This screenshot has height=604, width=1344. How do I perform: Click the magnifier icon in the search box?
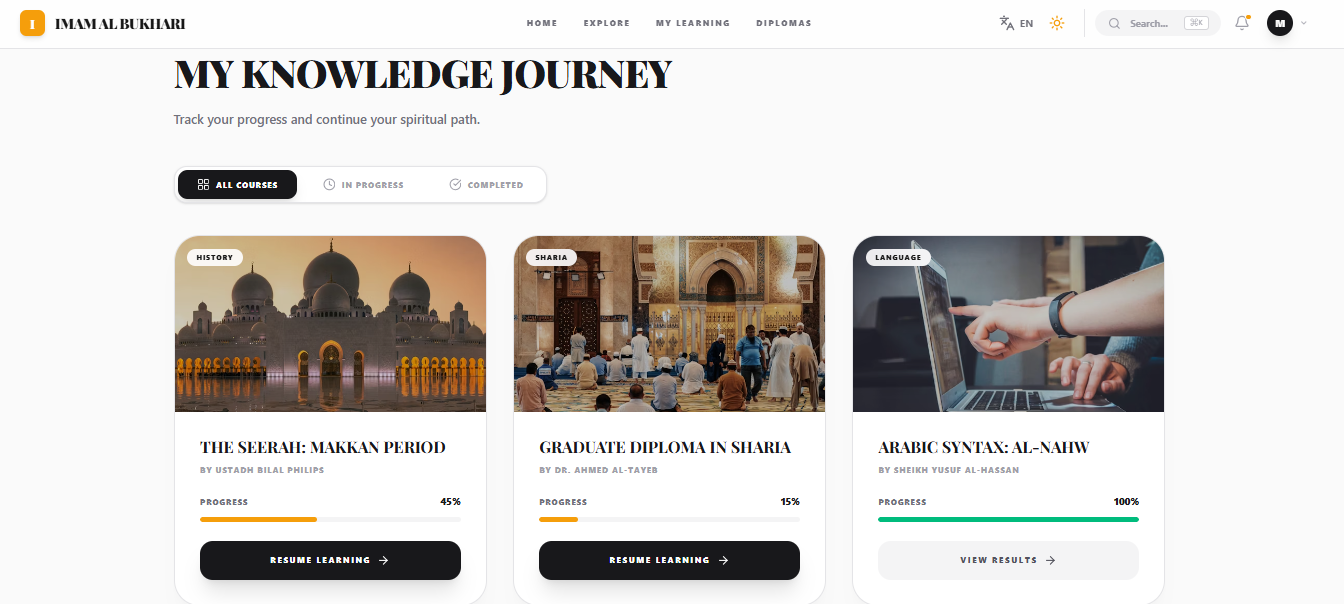(1114, 23)
